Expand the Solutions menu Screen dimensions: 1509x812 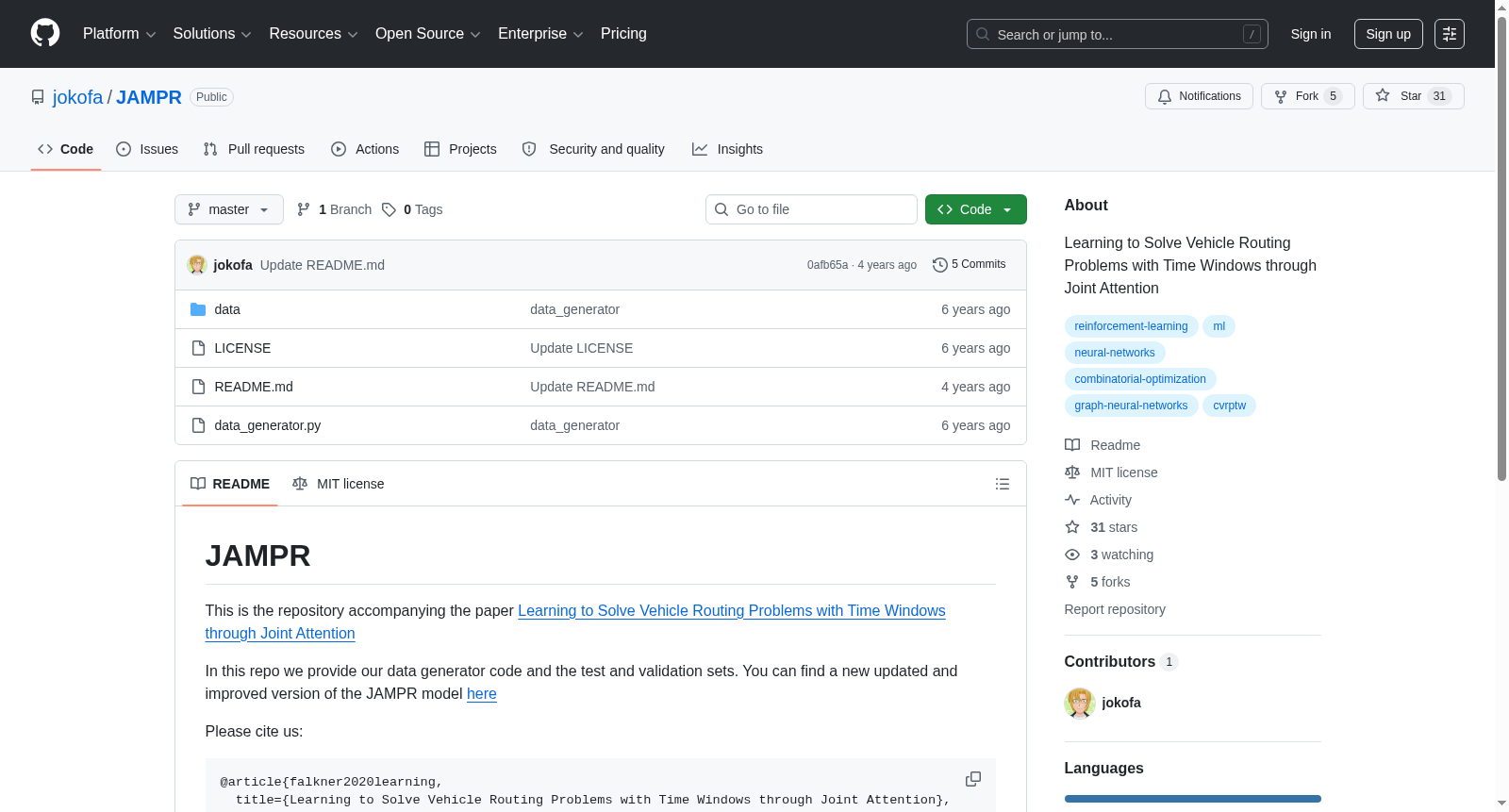[212, 34]
